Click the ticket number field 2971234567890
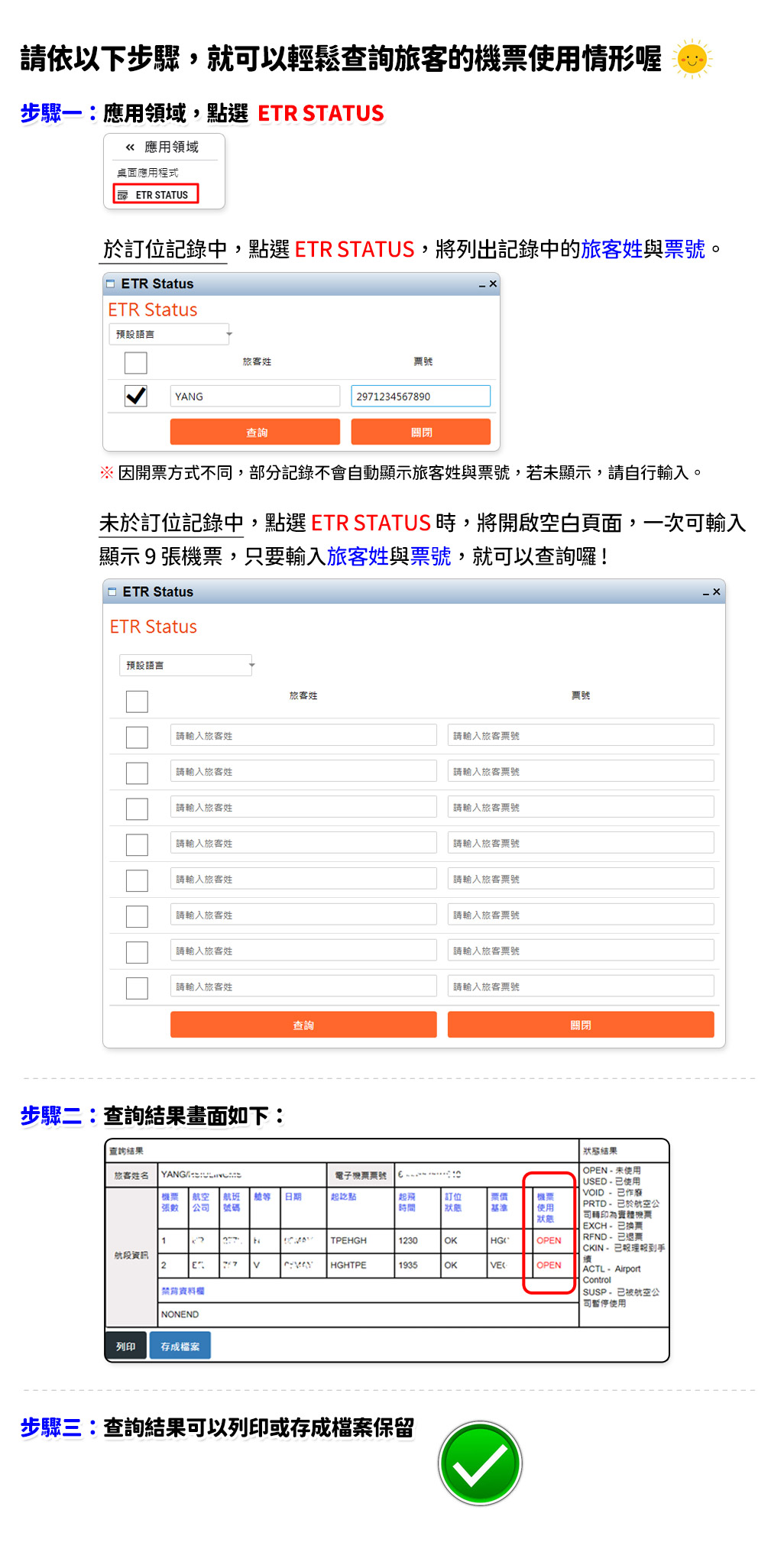 click(420, 396)
